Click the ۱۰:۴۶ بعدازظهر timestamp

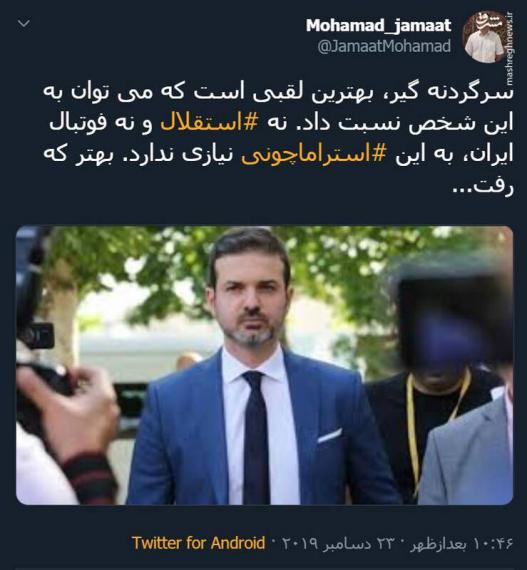[462, 544]
